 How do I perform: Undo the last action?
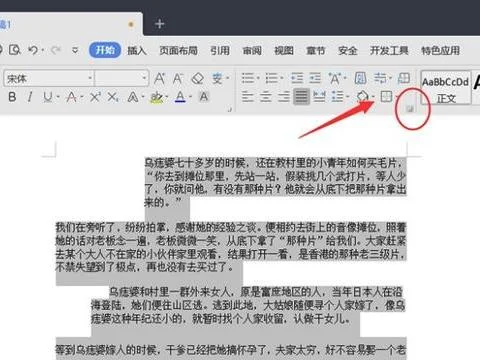click(x=33, y=50)
